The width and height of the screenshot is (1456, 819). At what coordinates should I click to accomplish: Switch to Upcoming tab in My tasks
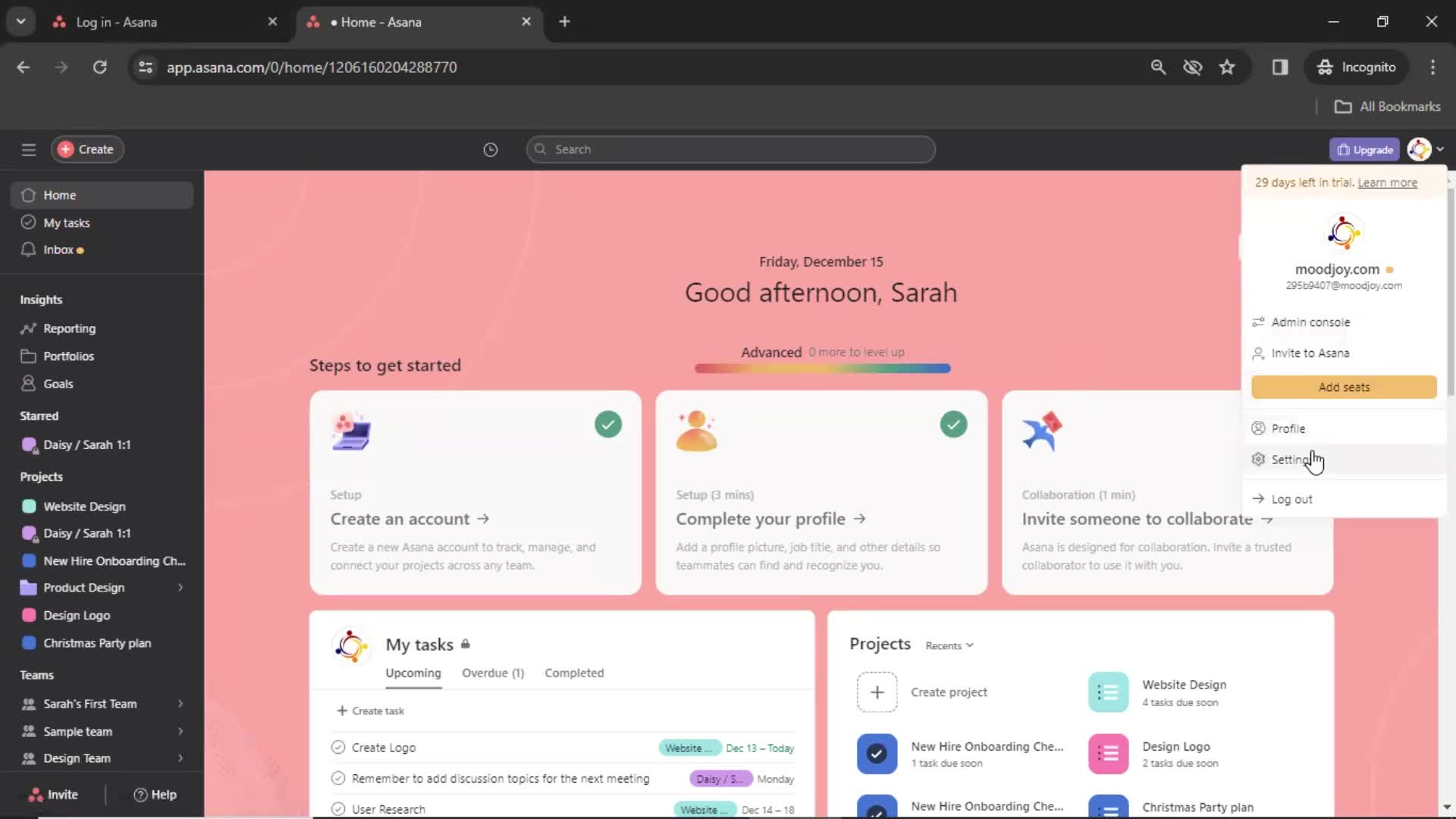(413, 673)
